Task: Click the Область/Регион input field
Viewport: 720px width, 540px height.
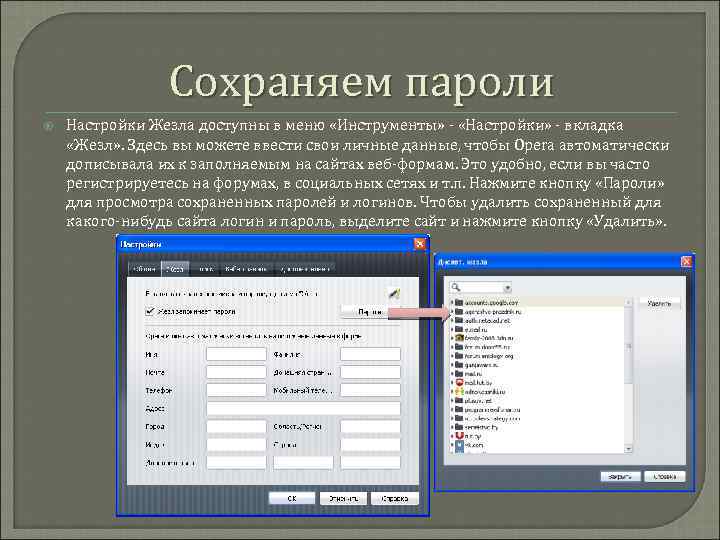Action: [x=370, y=426]
